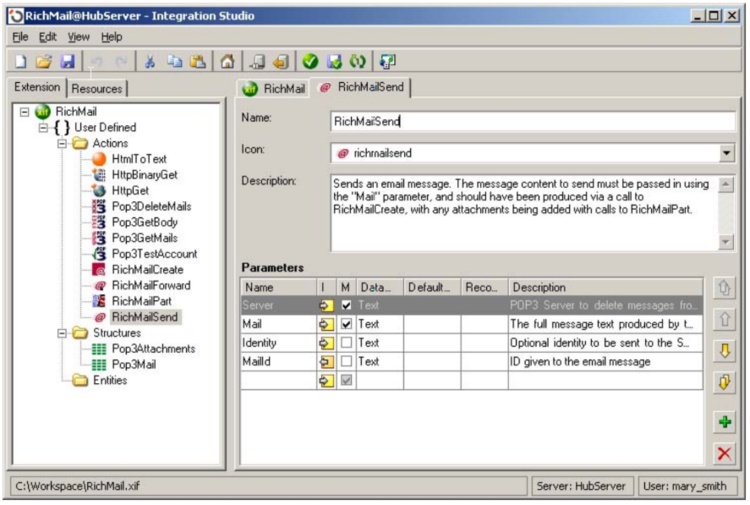Viewport: 750px width, 505px height.
Task: Open the Icon dropdown showing richmailsend
Action: 726,154
